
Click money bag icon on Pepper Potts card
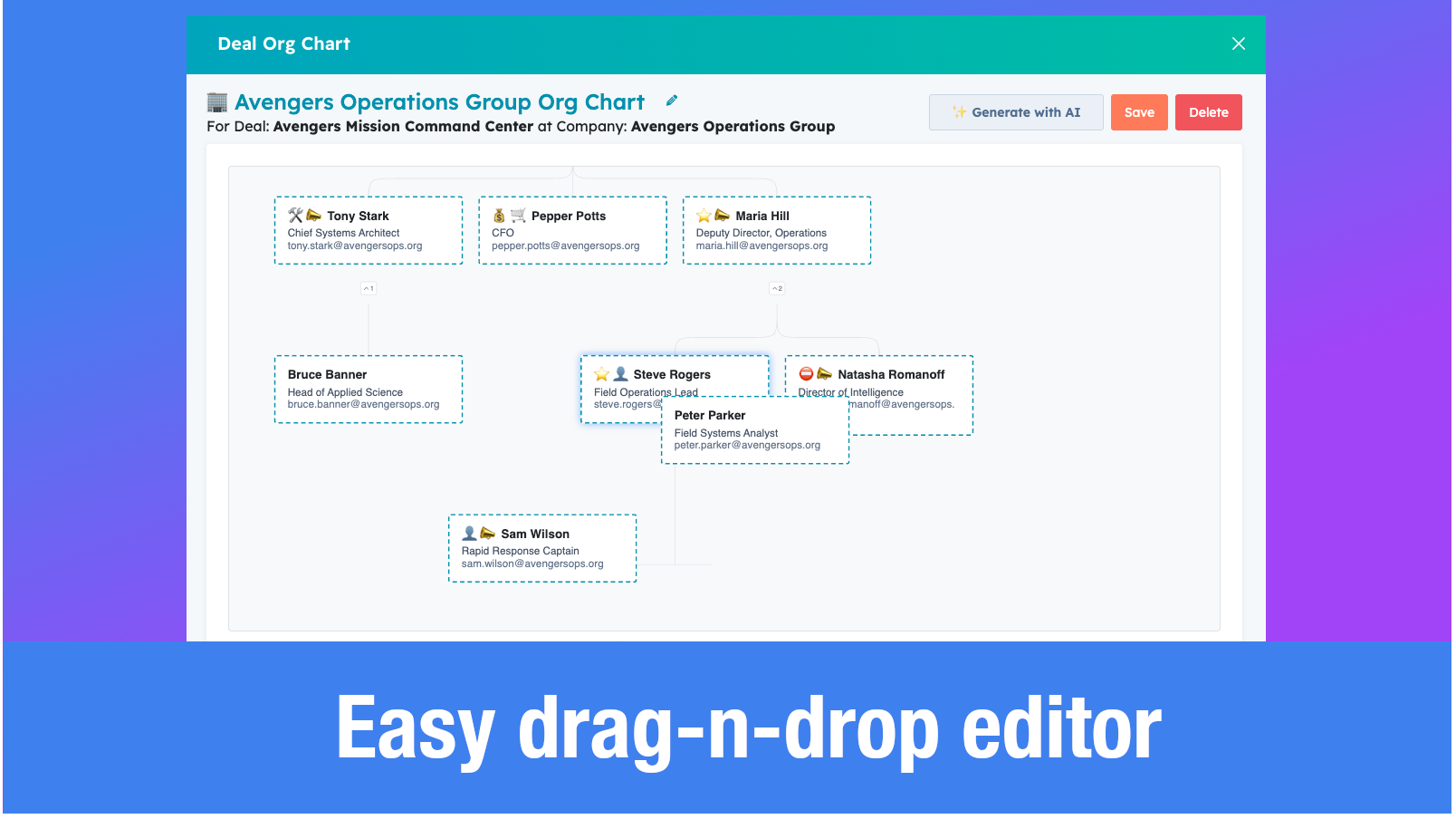coord(499,216)
